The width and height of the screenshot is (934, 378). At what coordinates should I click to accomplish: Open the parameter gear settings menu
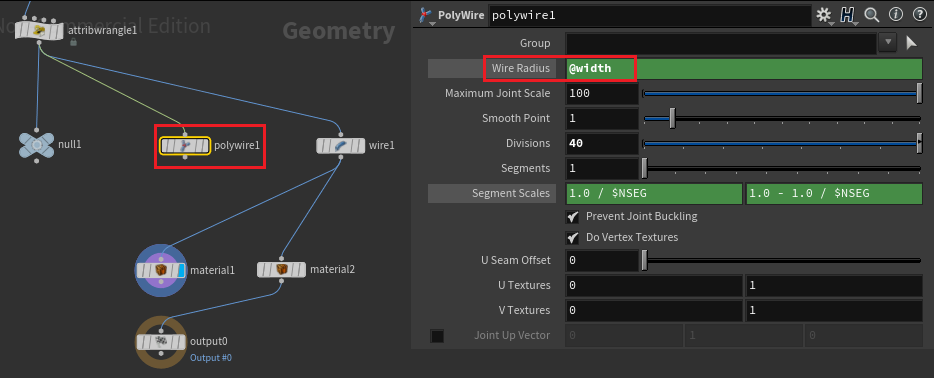pyautogui.click(x=823, y=15)
